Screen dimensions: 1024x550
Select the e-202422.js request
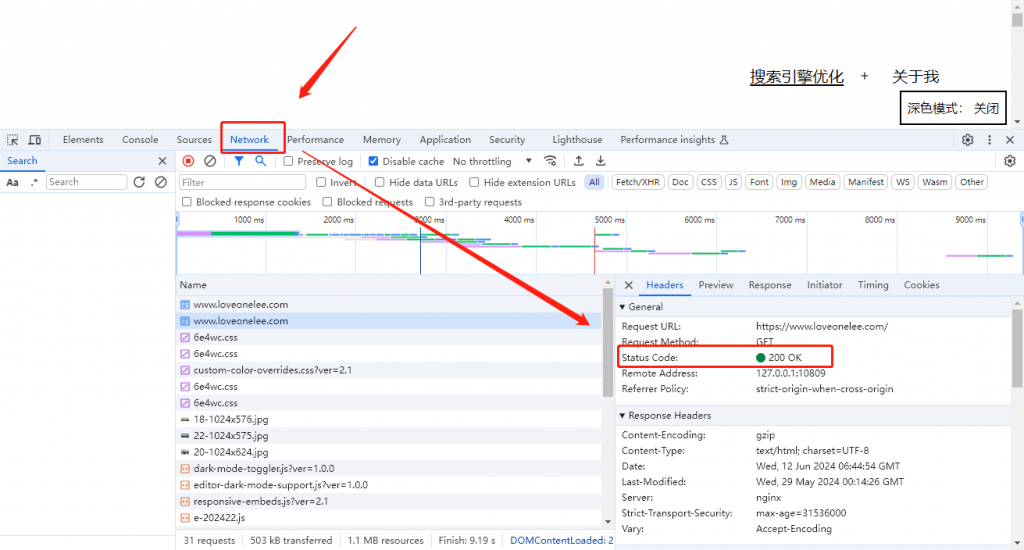(x=390, y=517)
